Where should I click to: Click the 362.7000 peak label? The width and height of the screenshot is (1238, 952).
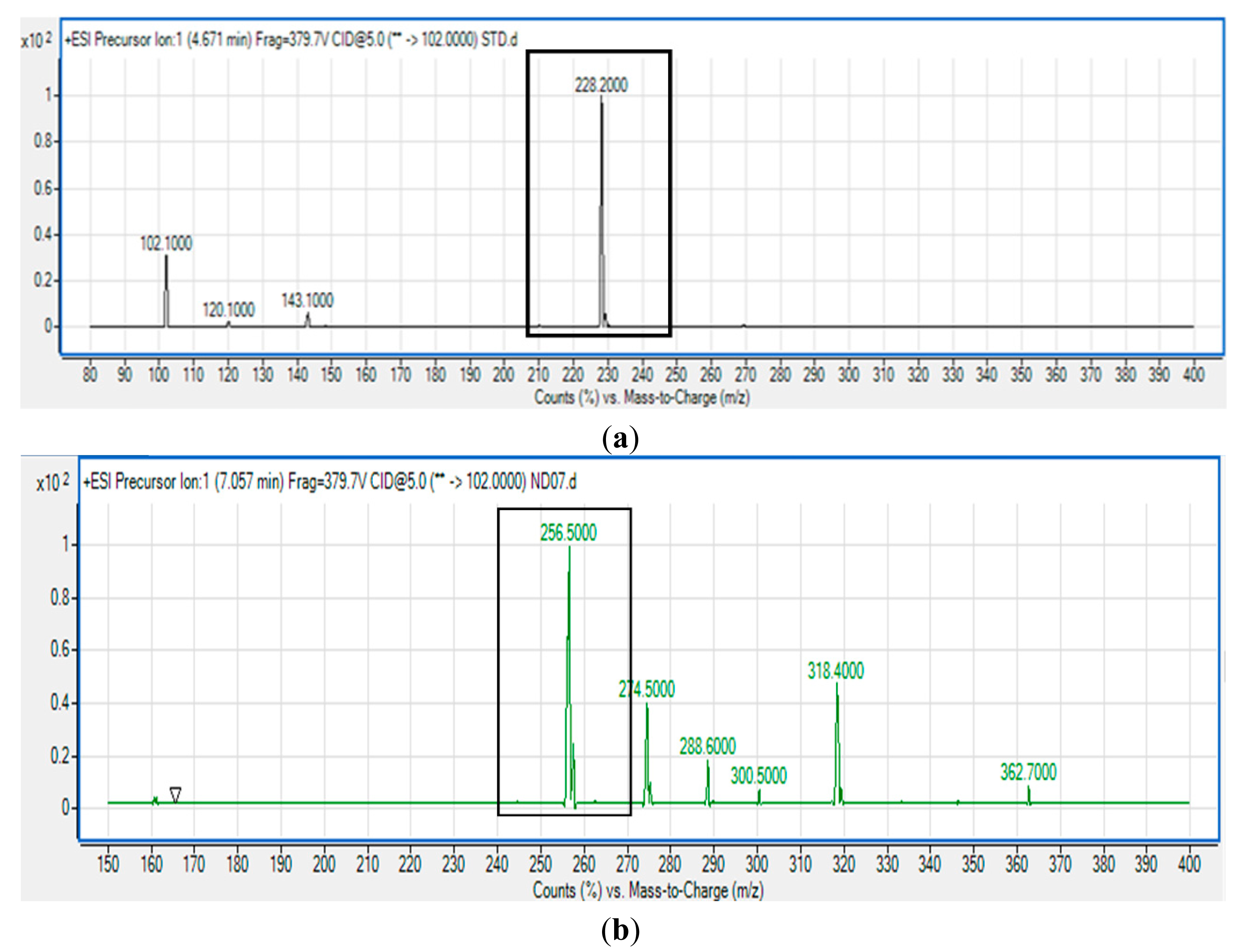(x=1028, y=772)
